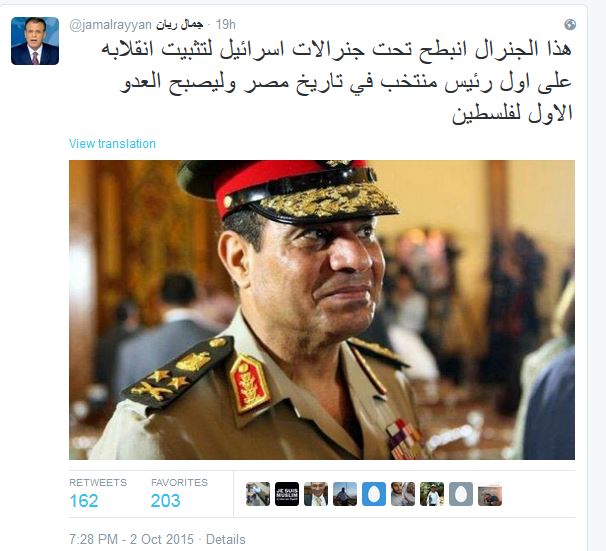This screenshot has width=606, height=551.
Task: Show the 162 retweets list
Action: tap(98, 494)
